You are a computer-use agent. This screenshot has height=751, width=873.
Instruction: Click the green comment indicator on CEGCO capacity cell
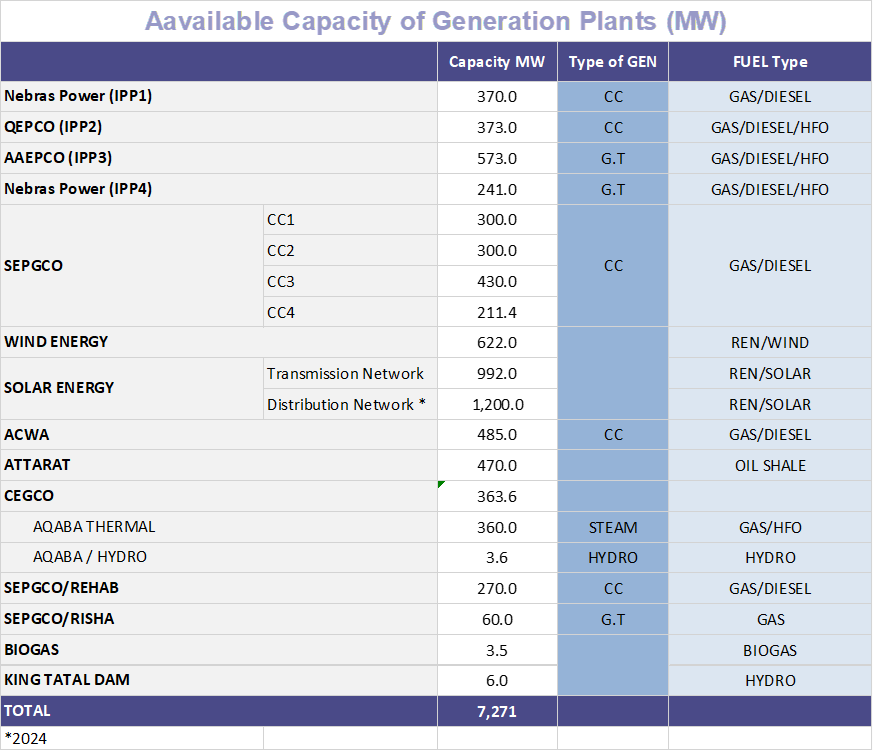click(x=441, y=483)
